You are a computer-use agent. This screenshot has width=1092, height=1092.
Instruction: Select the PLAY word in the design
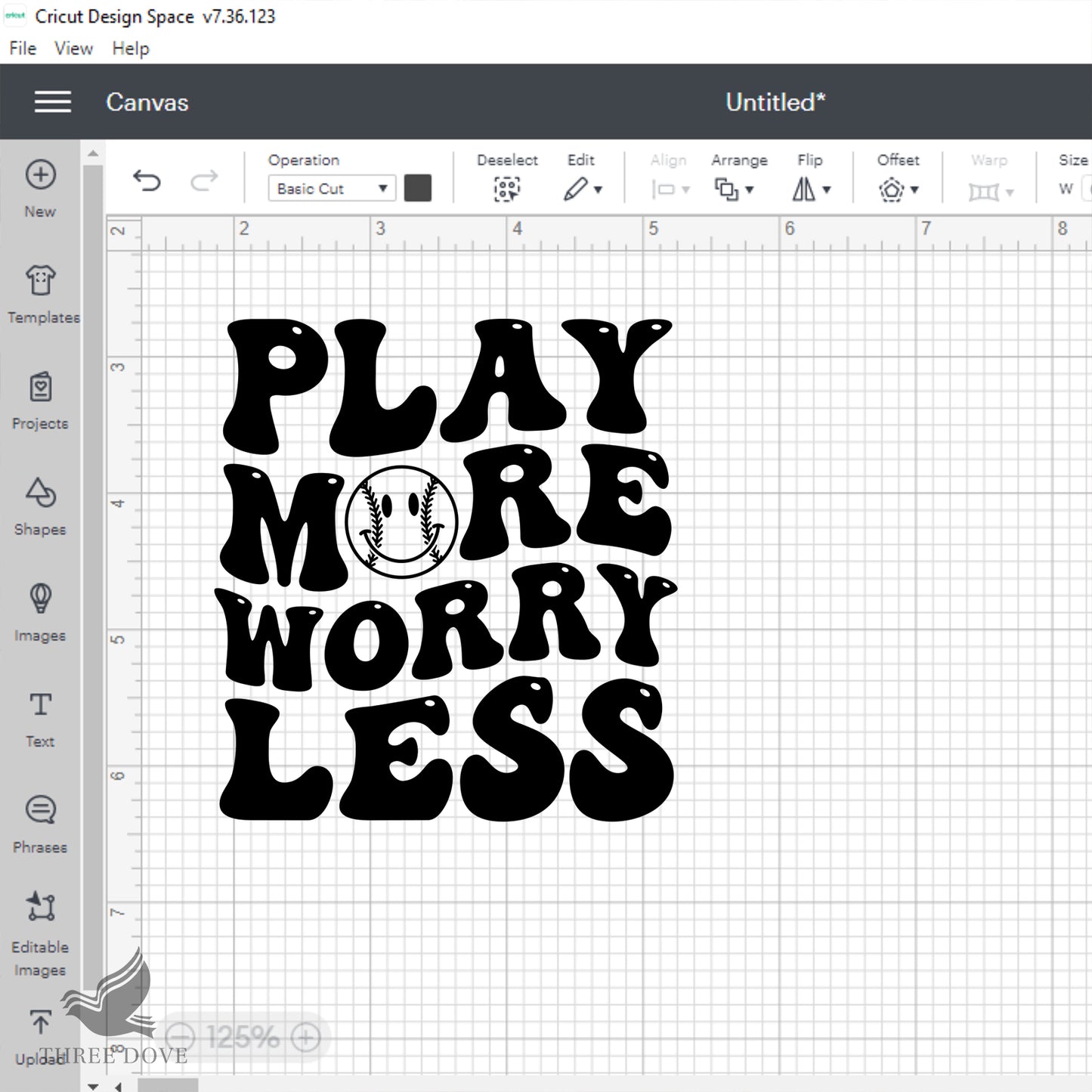[x=447, y=385]
